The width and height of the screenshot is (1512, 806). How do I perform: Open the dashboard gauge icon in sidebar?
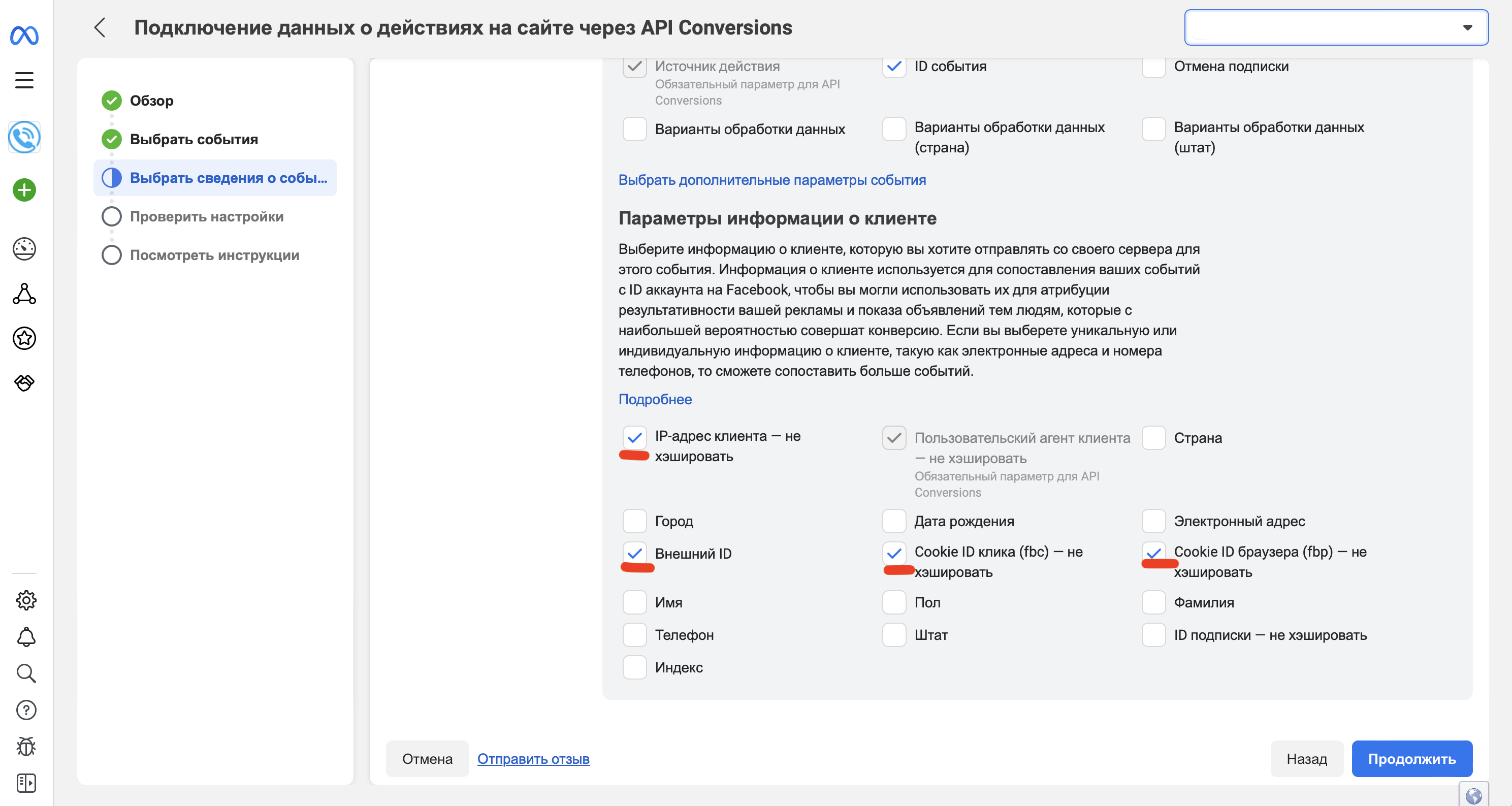(24, 249)
